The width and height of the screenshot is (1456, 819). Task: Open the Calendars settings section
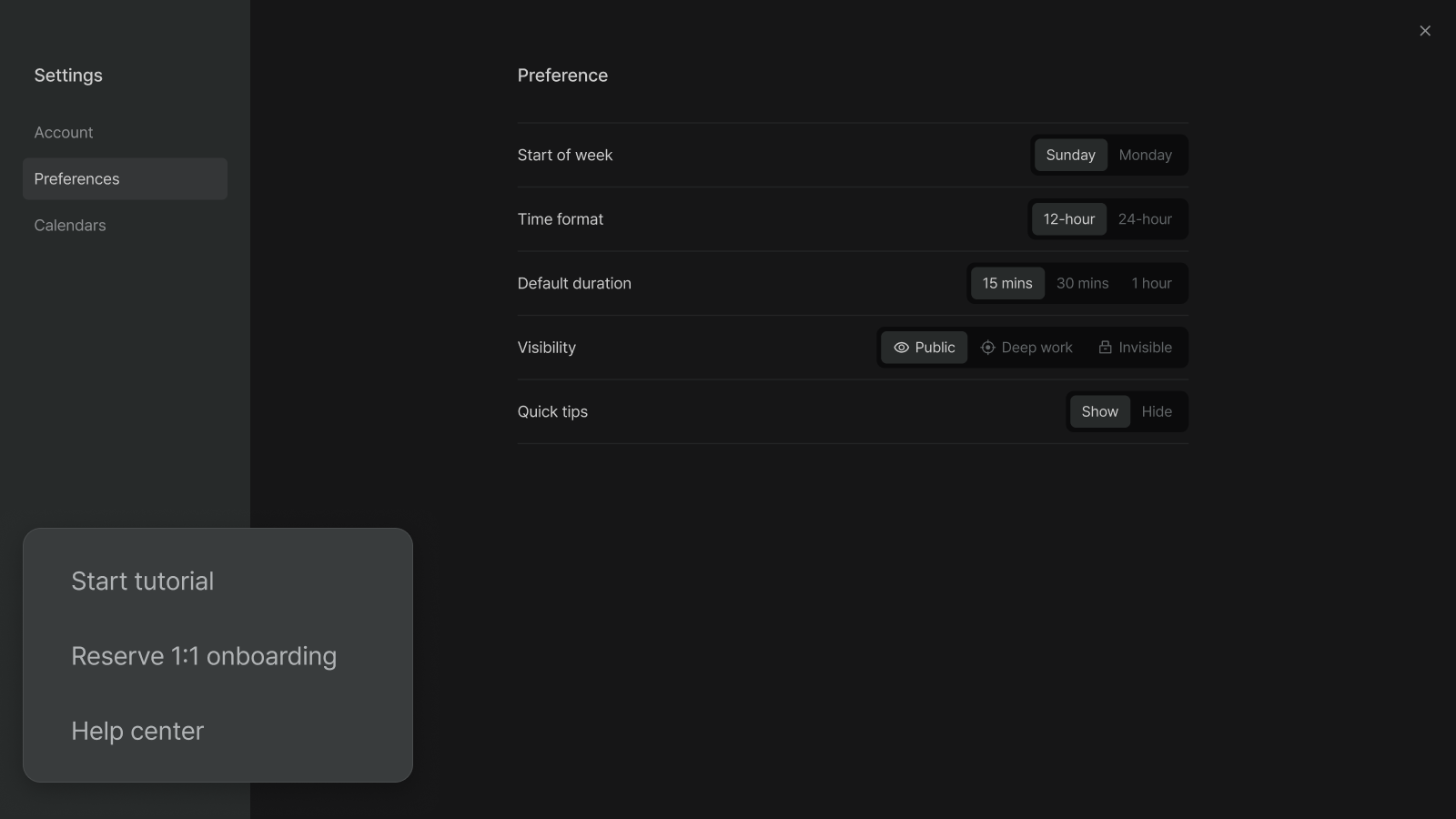(125, 226)
